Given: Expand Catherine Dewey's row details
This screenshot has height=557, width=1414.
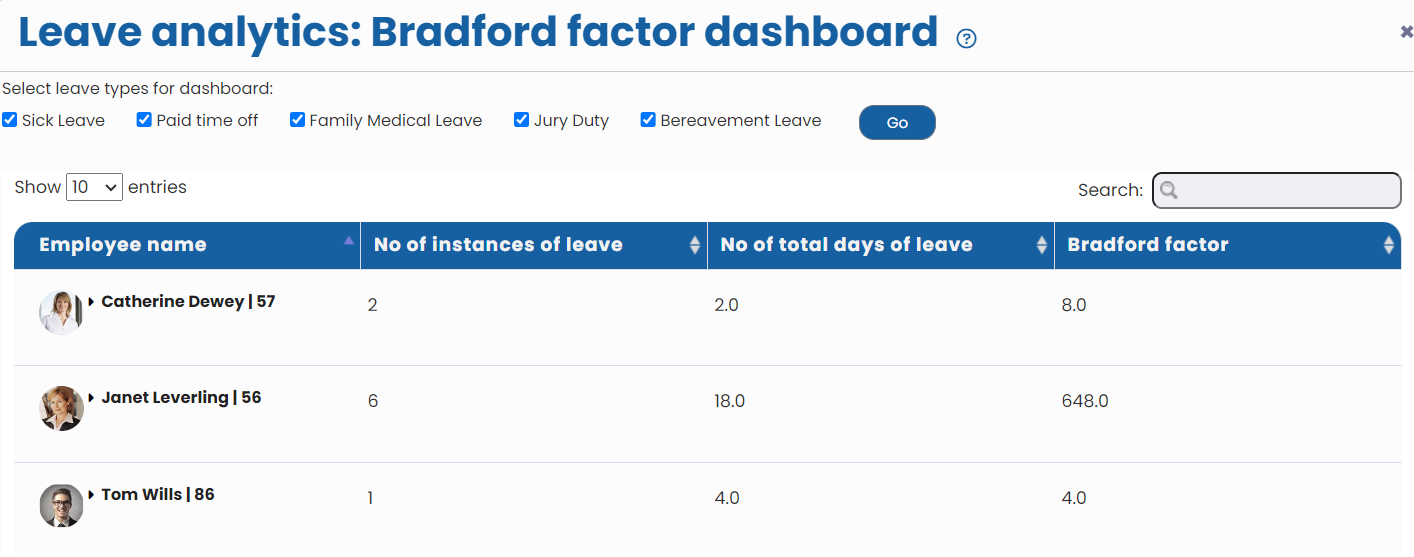Looking at the screenshot, I should pos(92,301).
